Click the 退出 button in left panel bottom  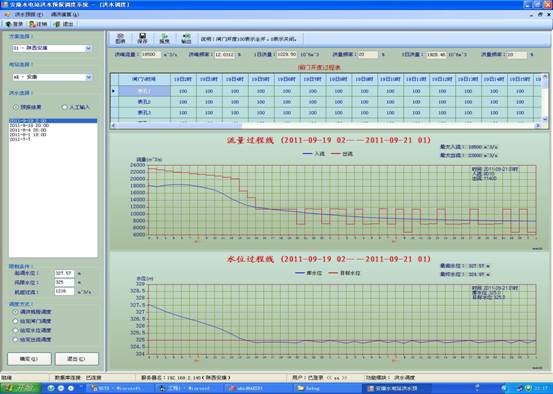[x=77, y=359]
